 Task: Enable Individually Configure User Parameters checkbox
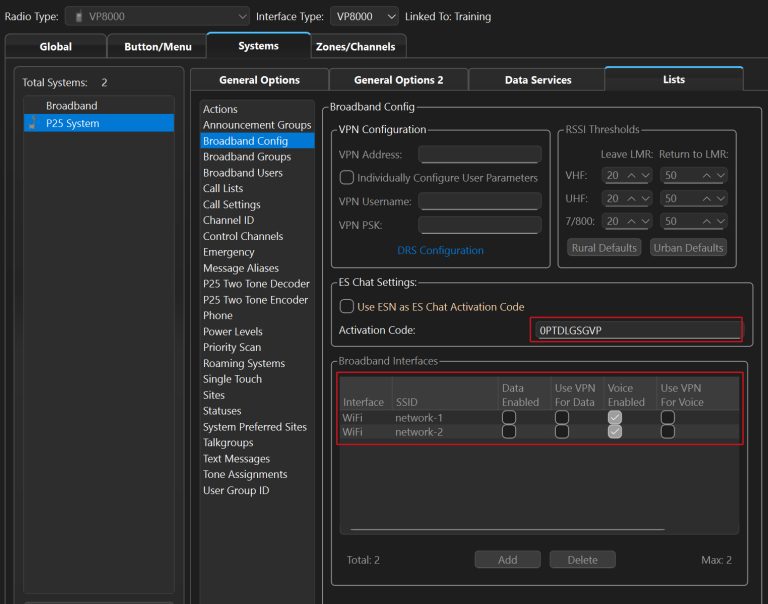coord(347,178)
